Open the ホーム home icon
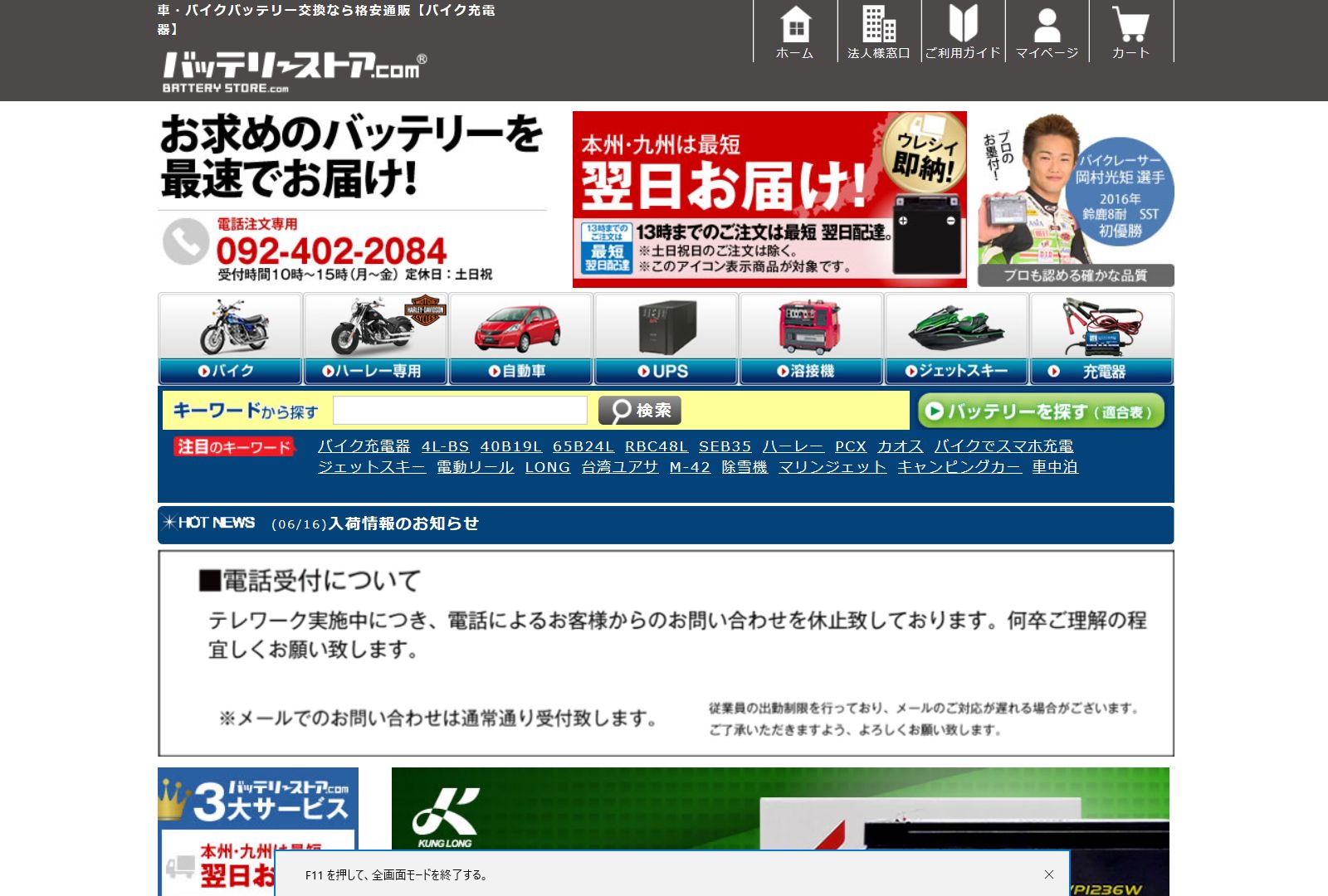Image resolution: width=1328 pixels, height=896 pixels. [795, 32]
